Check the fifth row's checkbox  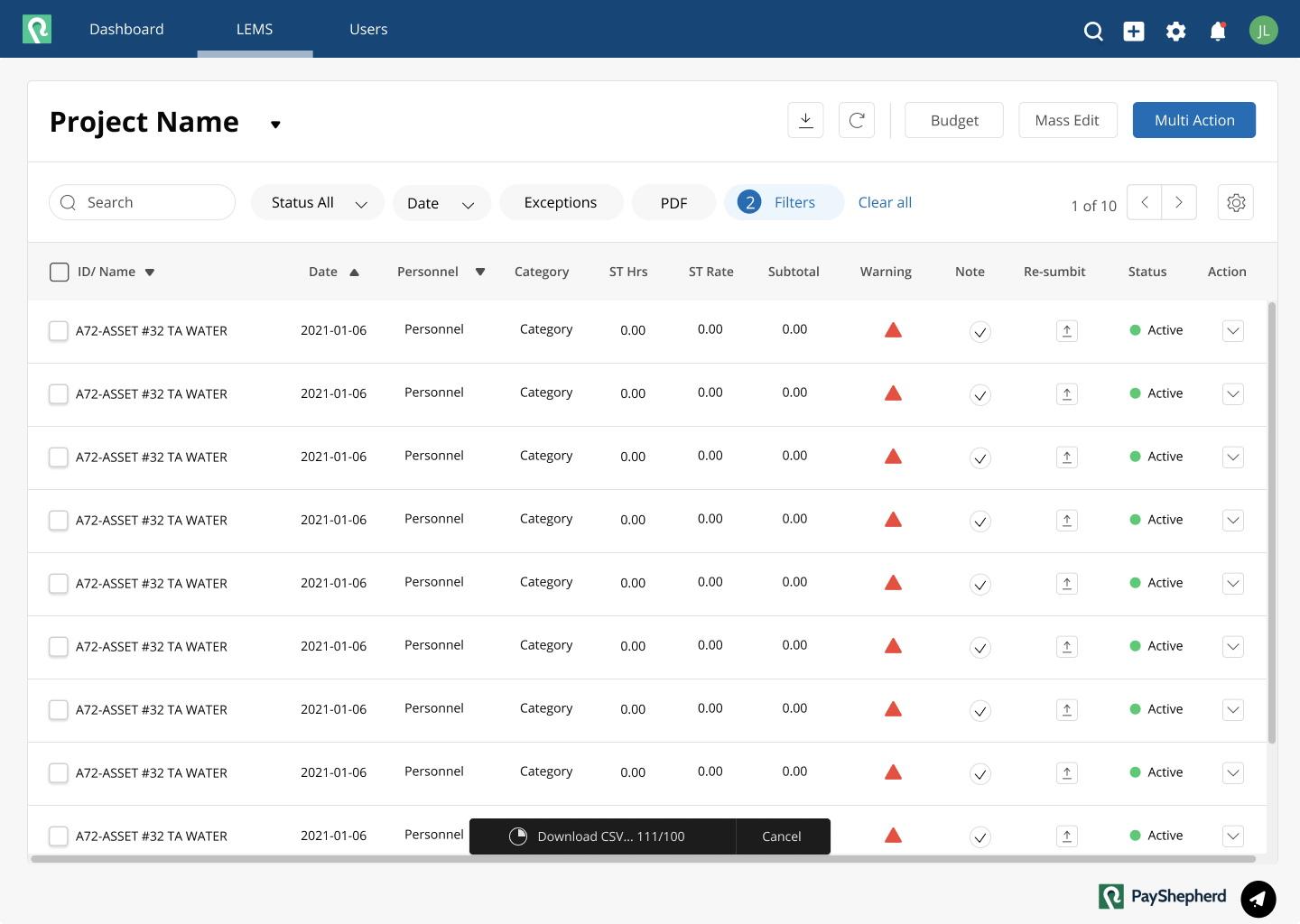pyautogui.click(x=59, y=584)
